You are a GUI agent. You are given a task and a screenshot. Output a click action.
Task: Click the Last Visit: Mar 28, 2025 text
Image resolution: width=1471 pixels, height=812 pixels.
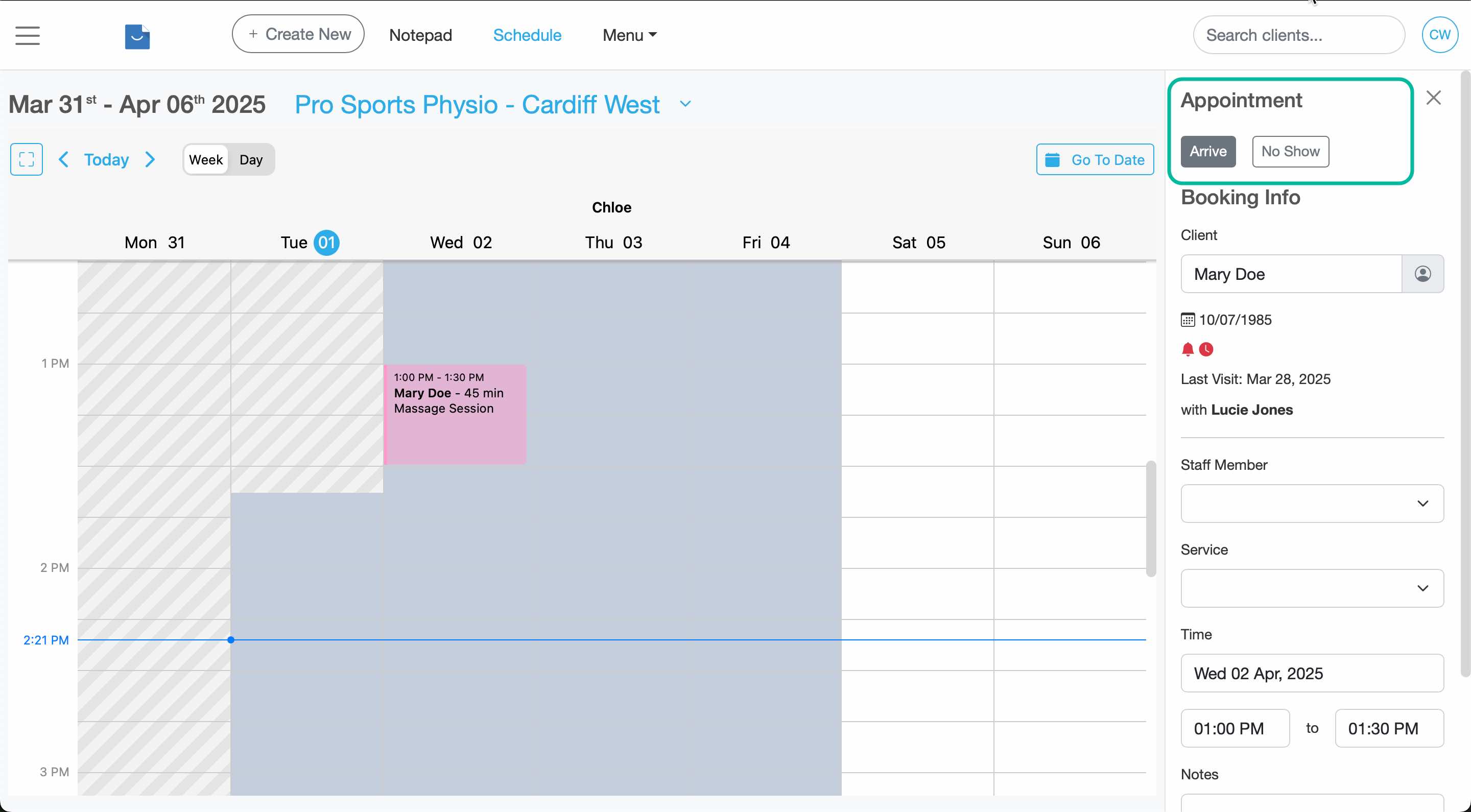(x=1255, y=379)
